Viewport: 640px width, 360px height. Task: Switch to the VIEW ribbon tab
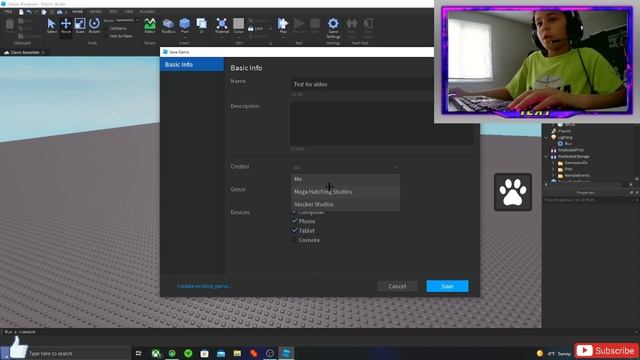tap(129, 12)
